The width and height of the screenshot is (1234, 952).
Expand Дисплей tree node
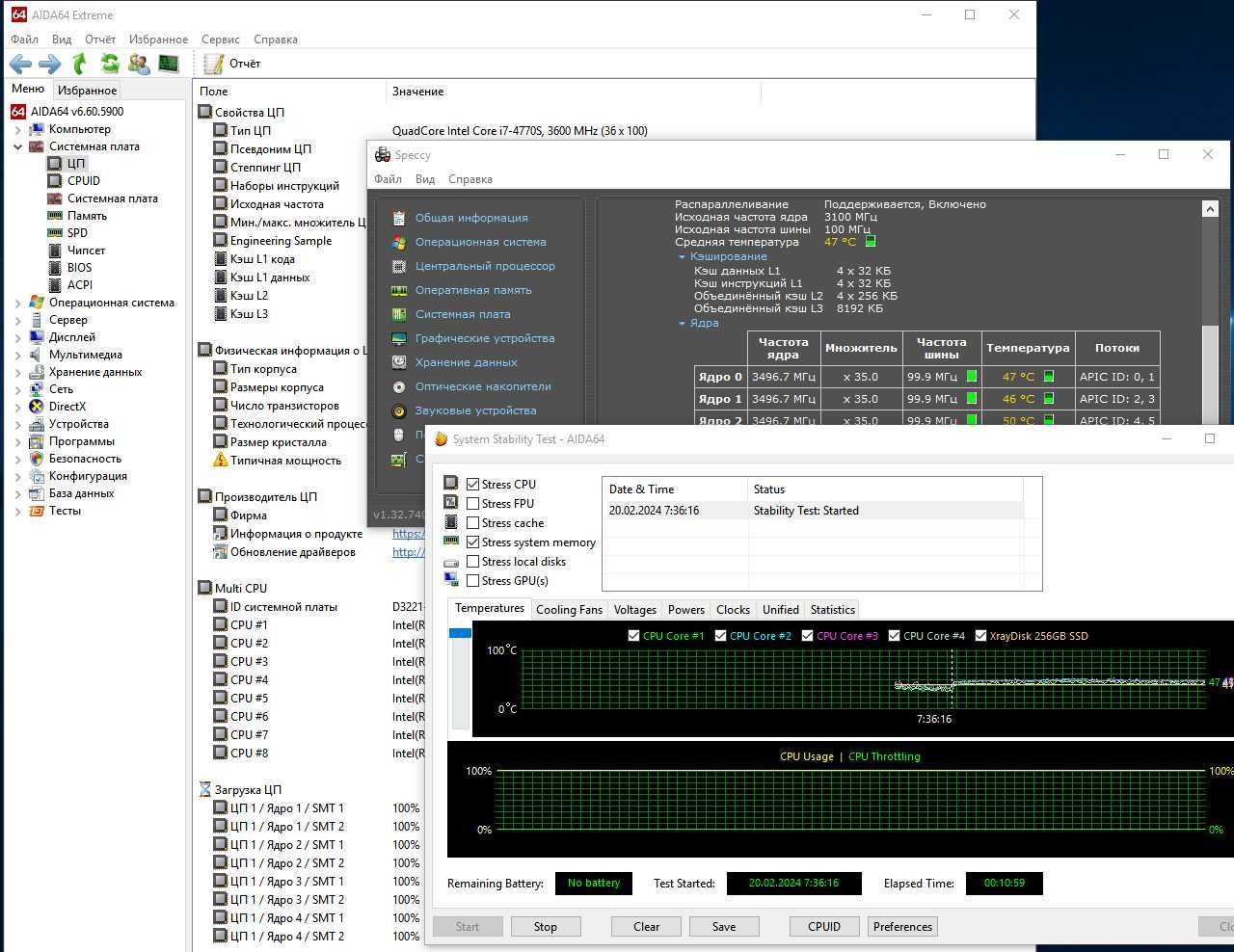[x=17, y=338]
